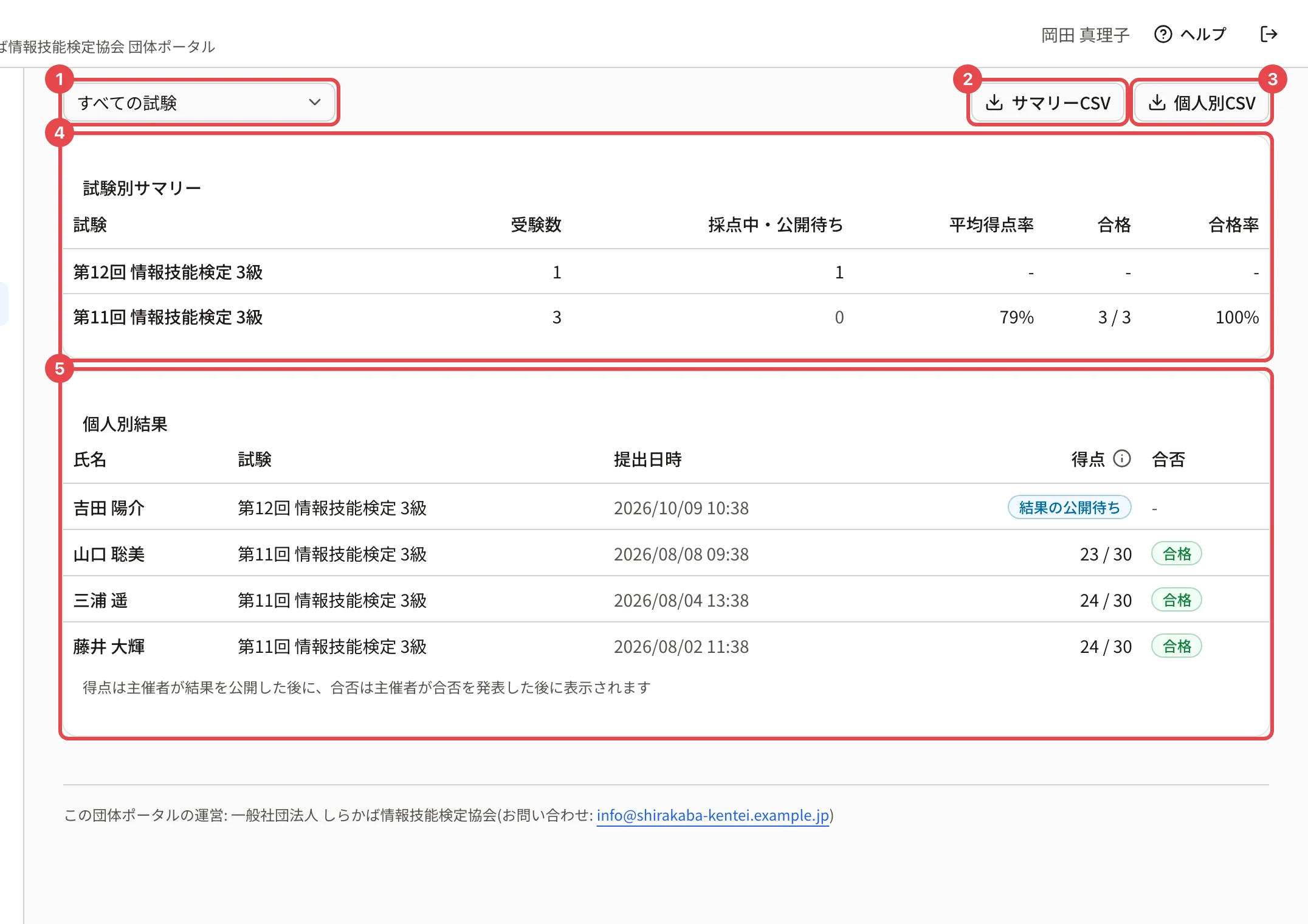The height and width of the screenshot is (924, 1308).
Task: Click the name 吉田 陽介
Action: pyautogui.click(x=109, y=508)
